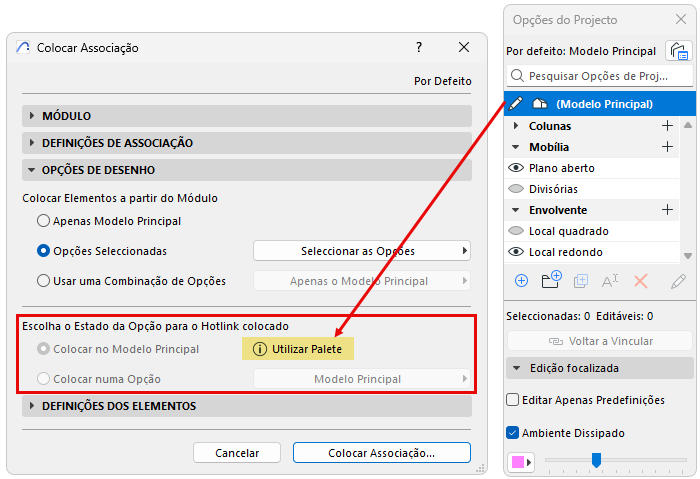This screenshot has height=479, width=700.
Task: Click the new option set folder icon
Action: tap(550, 281)
